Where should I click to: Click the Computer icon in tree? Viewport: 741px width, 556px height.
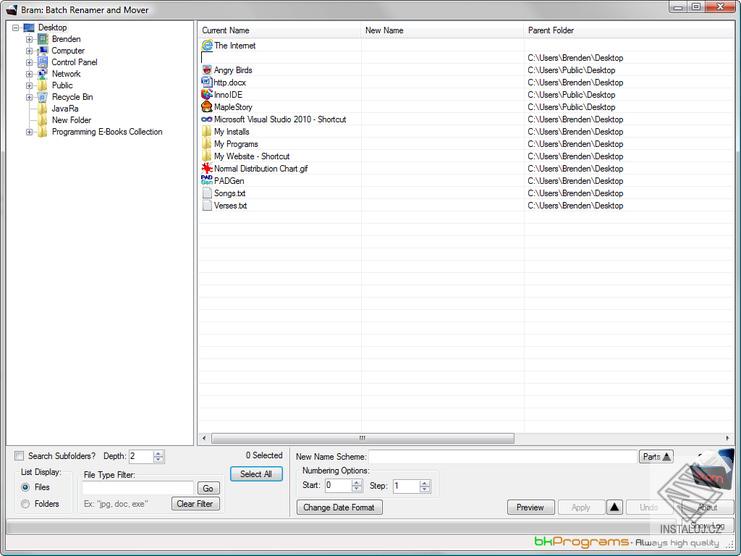coord(43,51)
